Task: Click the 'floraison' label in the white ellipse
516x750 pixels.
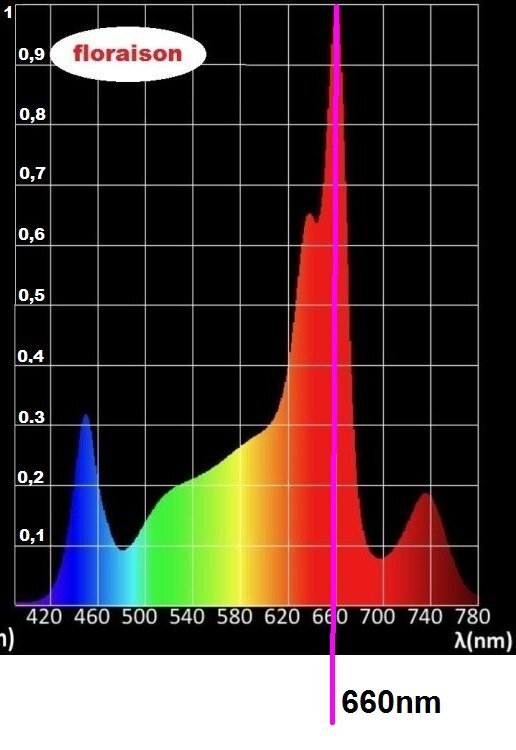Action: tap(128, 53)
